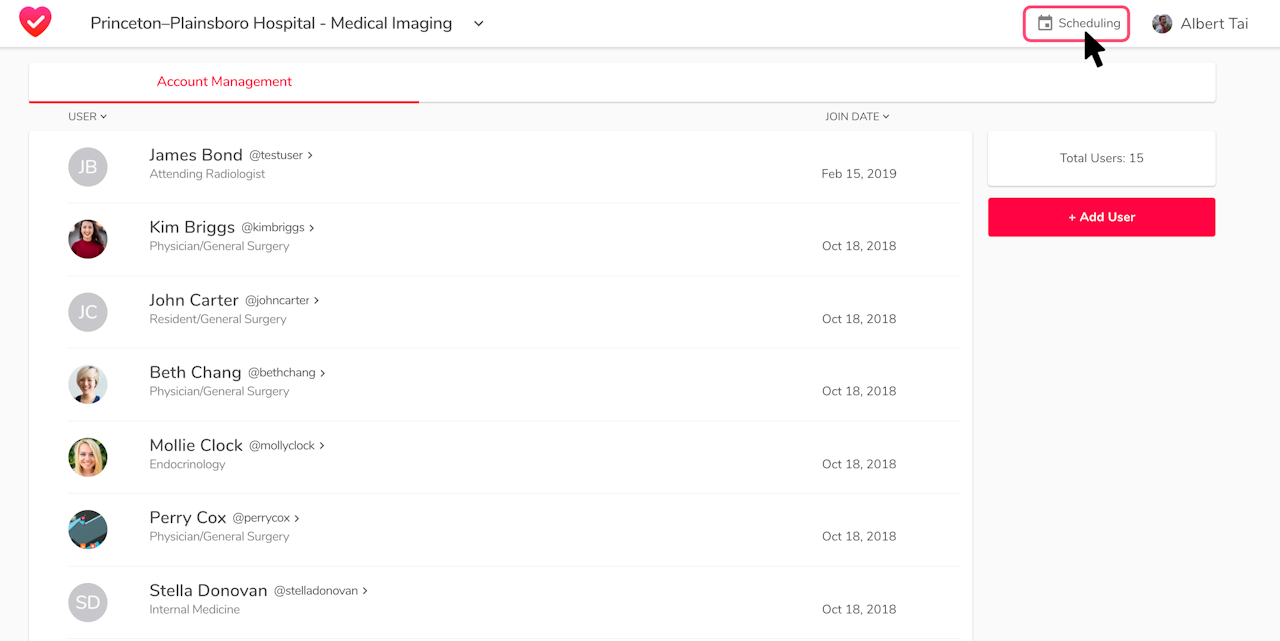
Task: Click Beth Chang's profile photo
Action: [x=88, y=384]
